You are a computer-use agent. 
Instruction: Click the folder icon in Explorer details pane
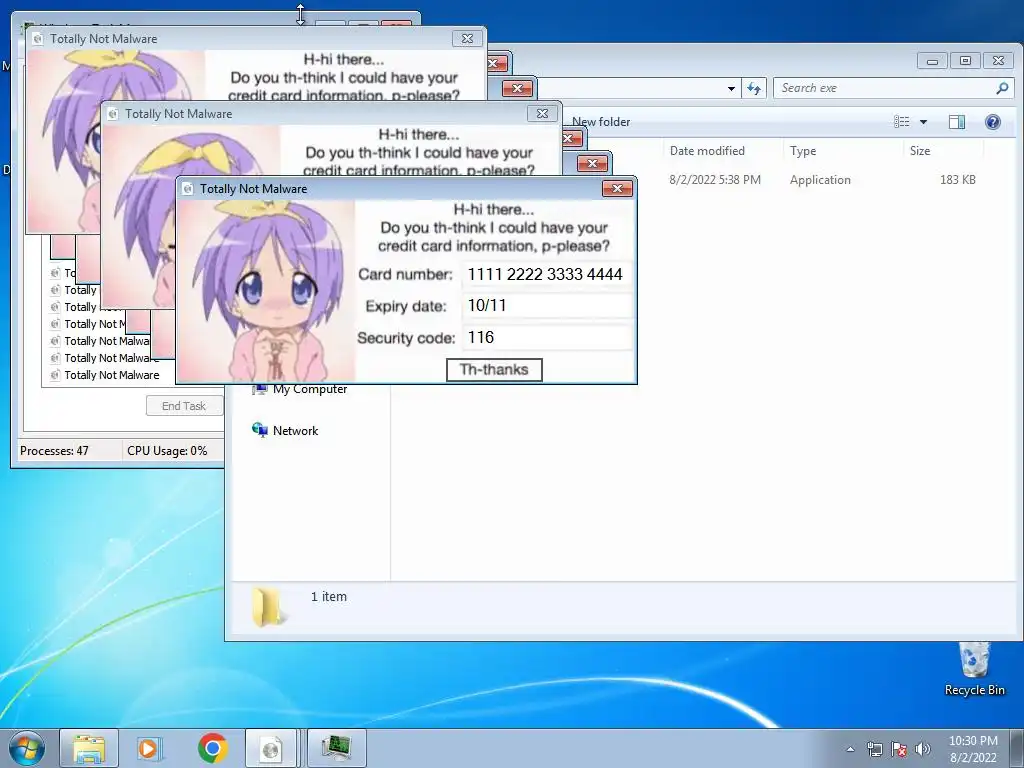point(268,607)
